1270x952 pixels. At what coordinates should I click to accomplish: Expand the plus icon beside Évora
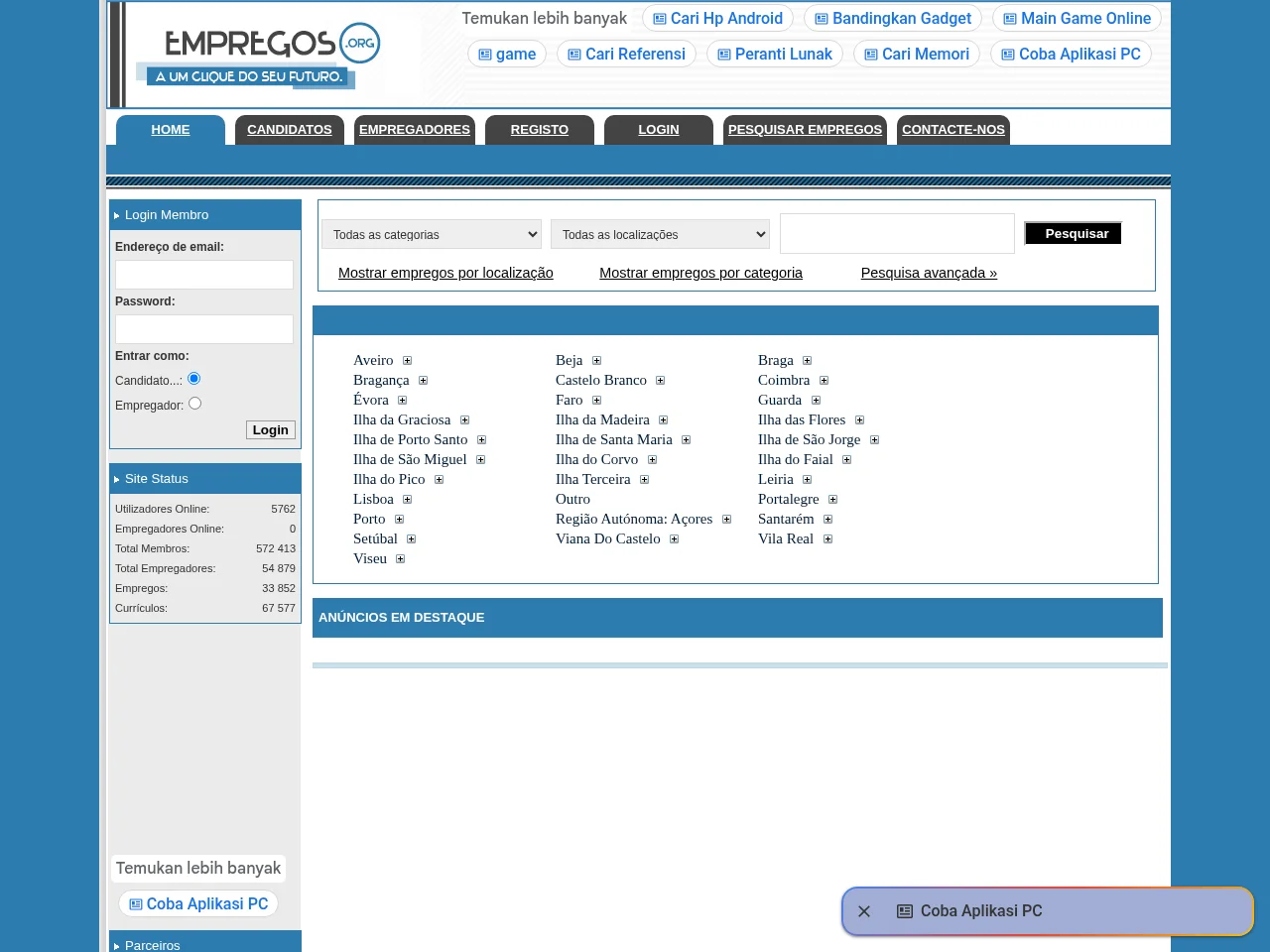click(x=402, y=401)
